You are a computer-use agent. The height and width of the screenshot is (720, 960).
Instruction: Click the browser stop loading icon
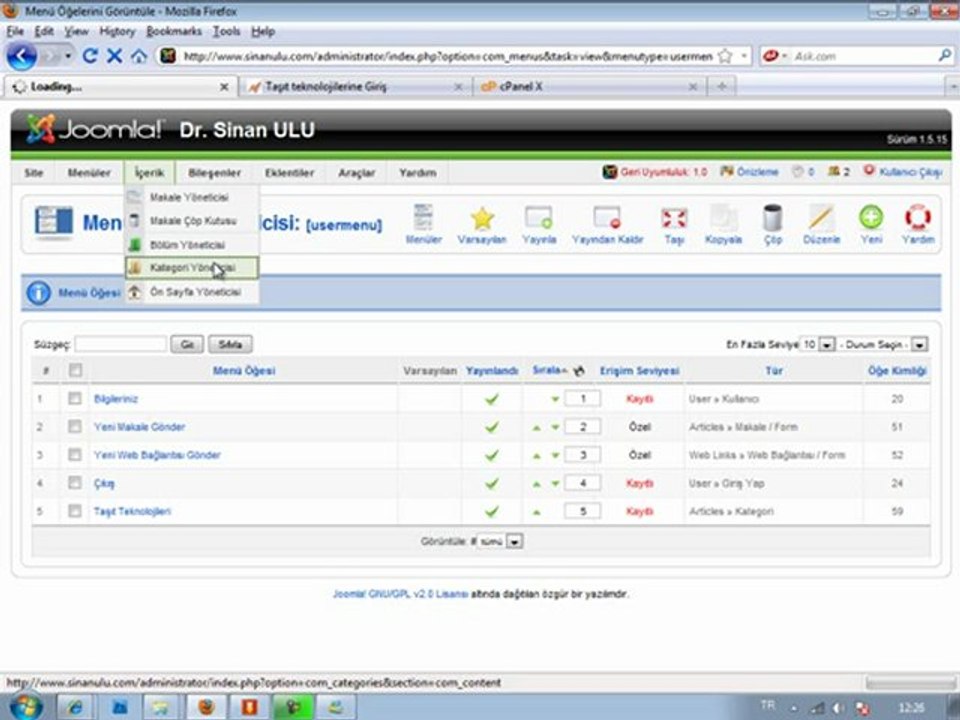coord(114,56)
